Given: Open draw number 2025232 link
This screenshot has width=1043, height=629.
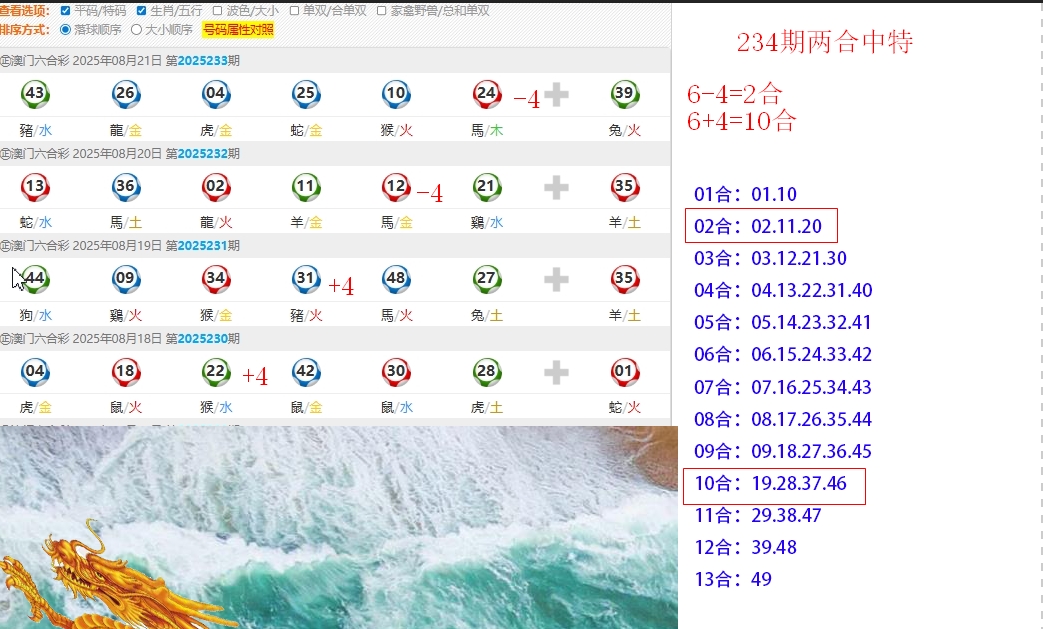Looking at the screenshot, I should pyautogui.click(x=203, y=154).
